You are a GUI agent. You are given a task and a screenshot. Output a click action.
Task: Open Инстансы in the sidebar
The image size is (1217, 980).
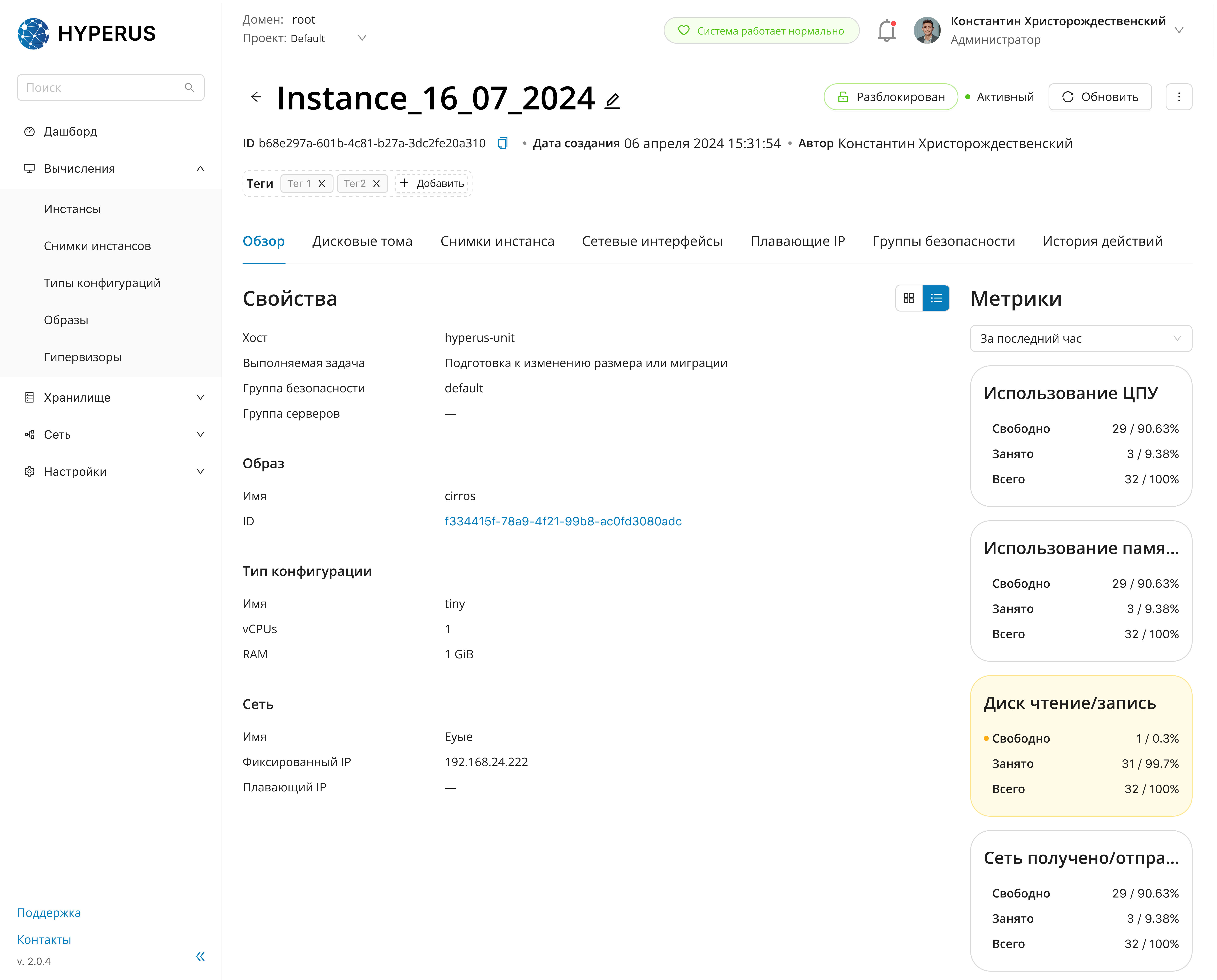coord(72,209)
